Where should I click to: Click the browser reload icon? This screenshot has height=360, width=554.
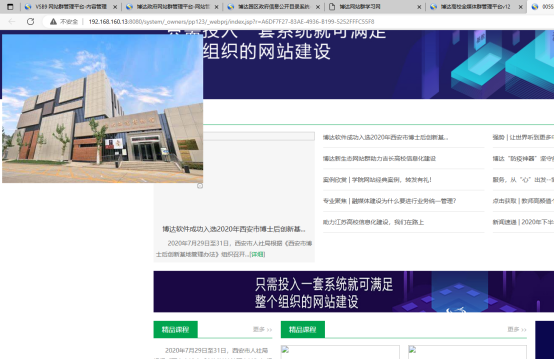(x=31, y=22)
